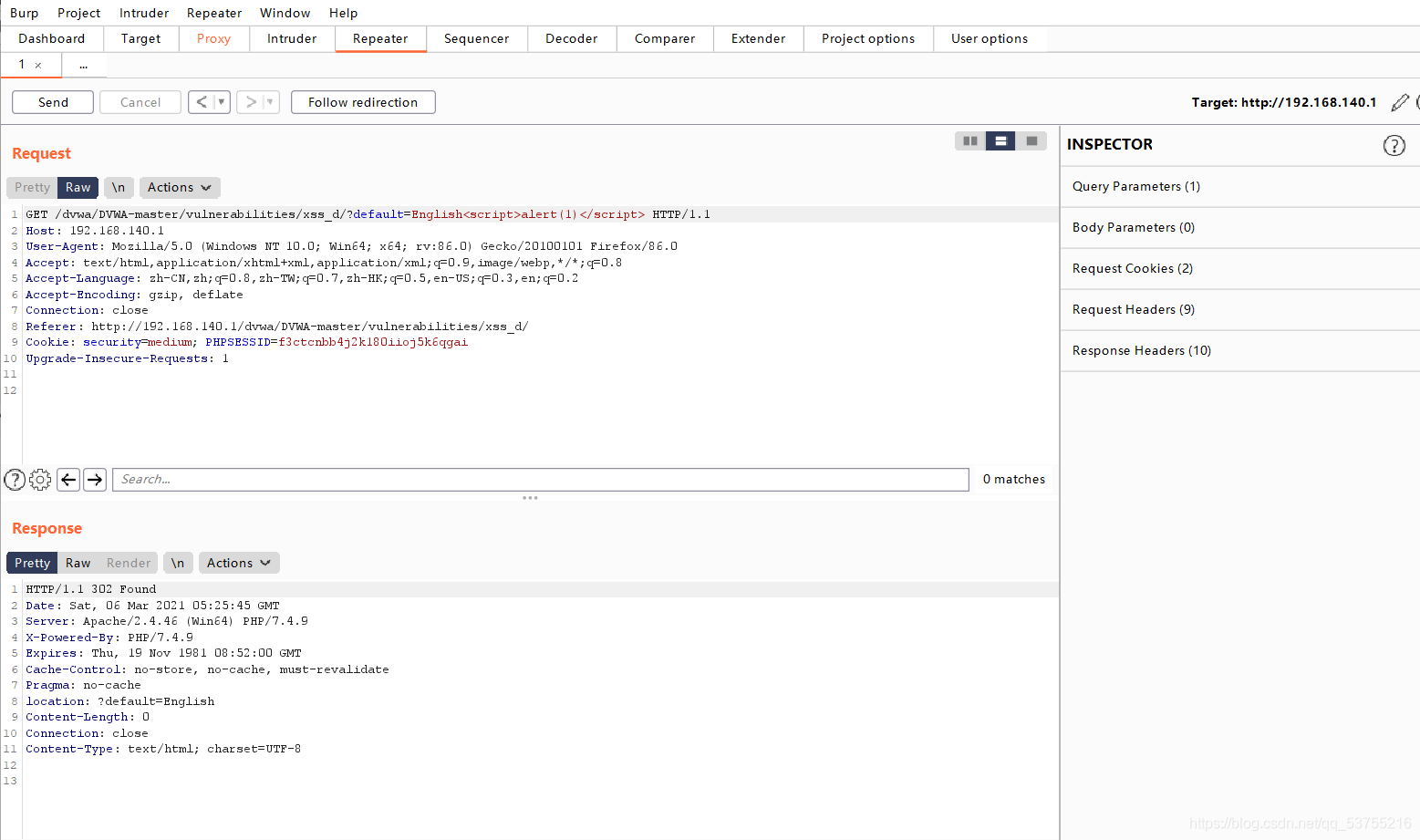Viewport: 1420px width, 840px height.
Task: Switch to Extender tab
Action: pyautogui.click(x=759, y=38)
